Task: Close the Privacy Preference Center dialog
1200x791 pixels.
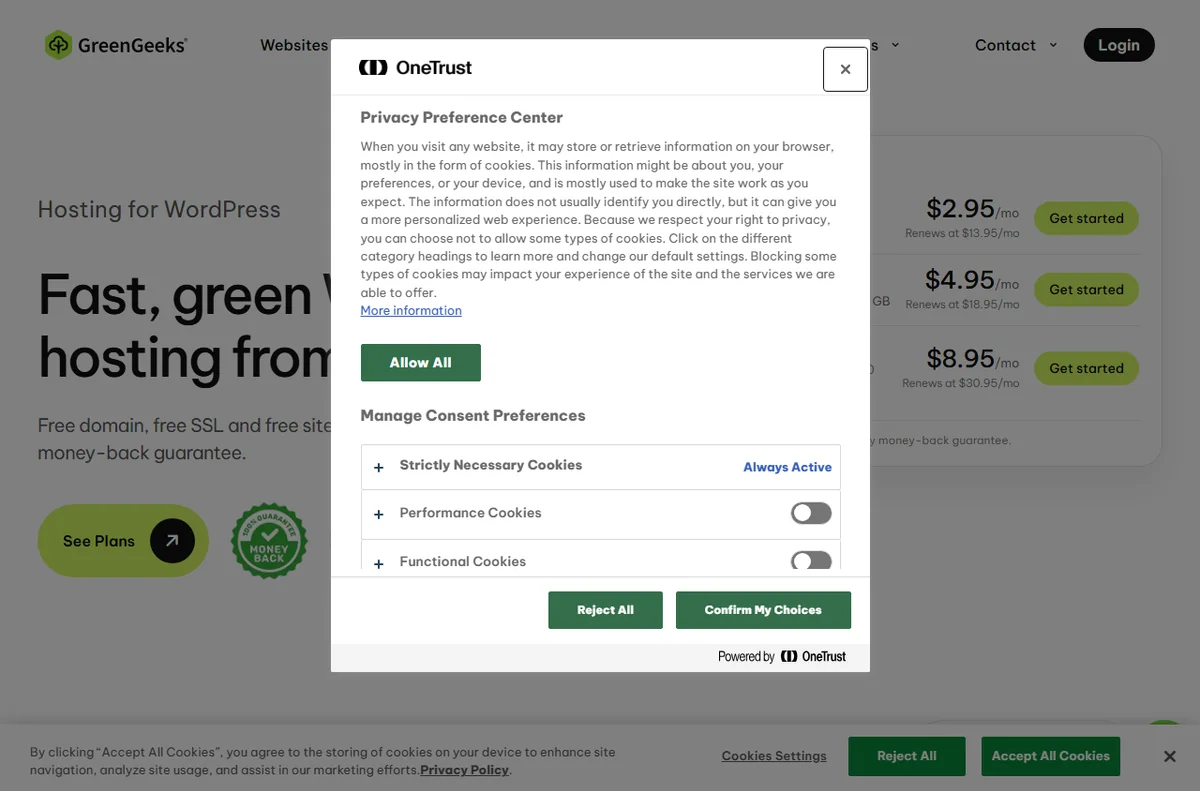Action: click(x=845, y=69)
